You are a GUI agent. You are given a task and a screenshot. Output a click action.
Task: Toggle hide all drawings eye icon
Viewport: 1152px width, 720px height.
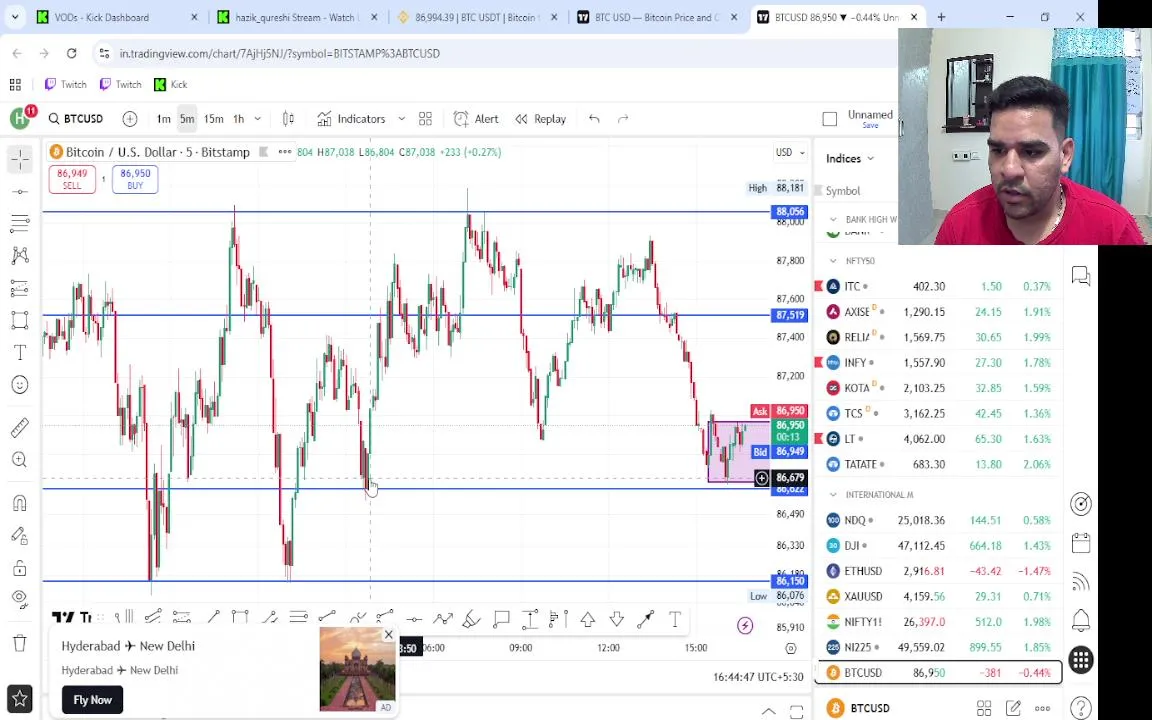20,598
